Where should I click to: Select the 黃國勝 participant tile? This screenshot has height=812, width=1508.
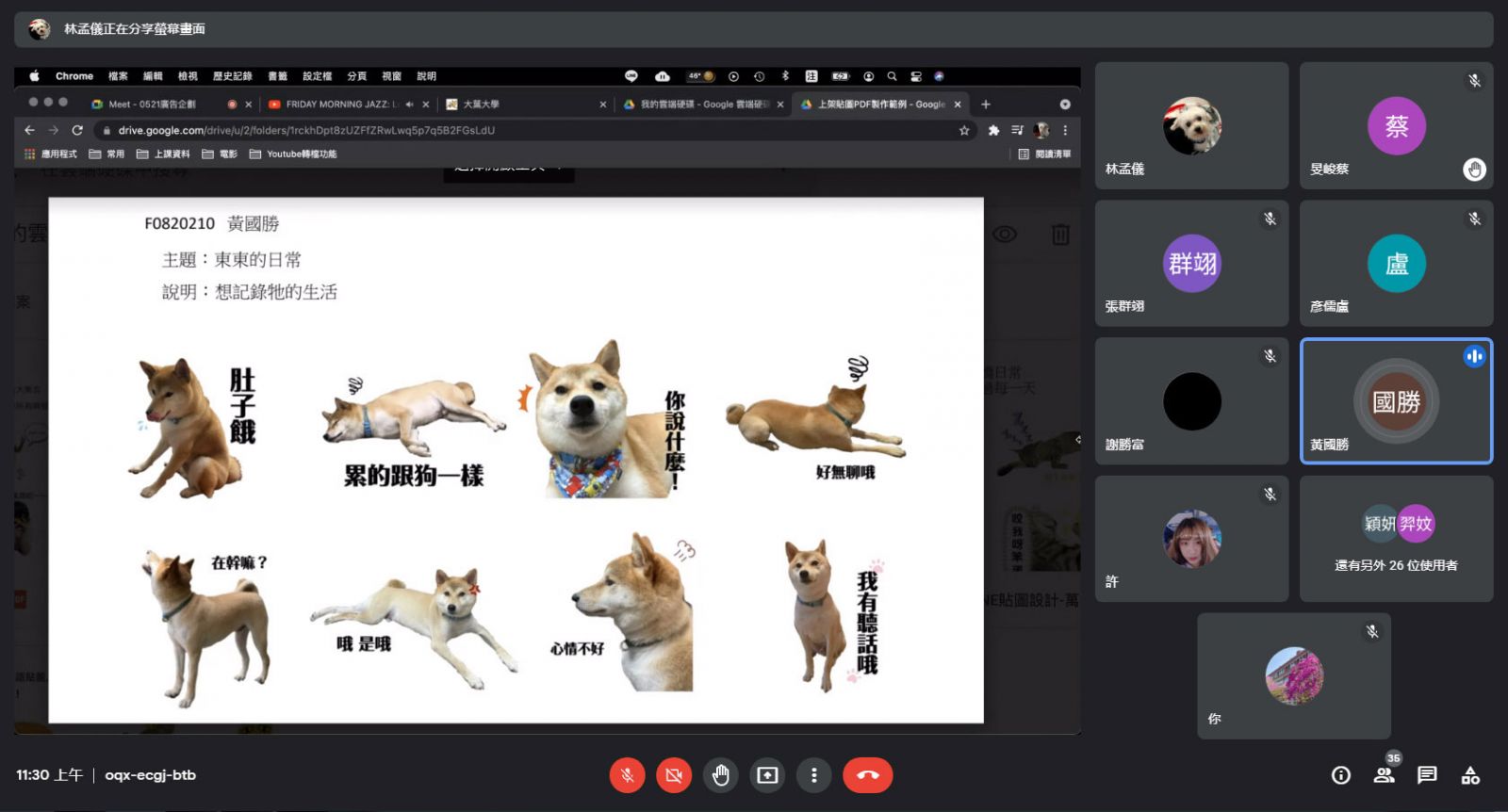(1396, 401)
